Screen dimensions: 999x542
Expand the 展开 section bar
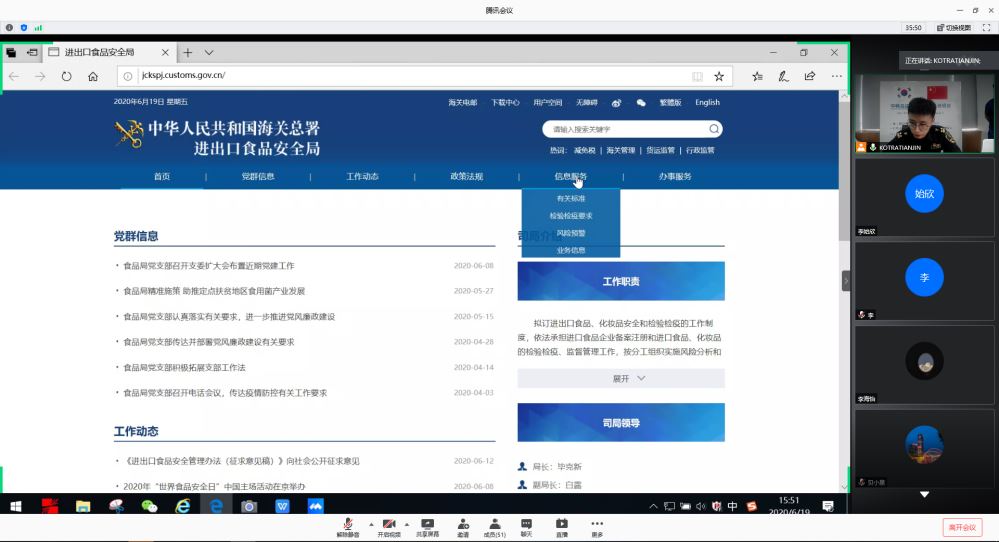(621, 378)
